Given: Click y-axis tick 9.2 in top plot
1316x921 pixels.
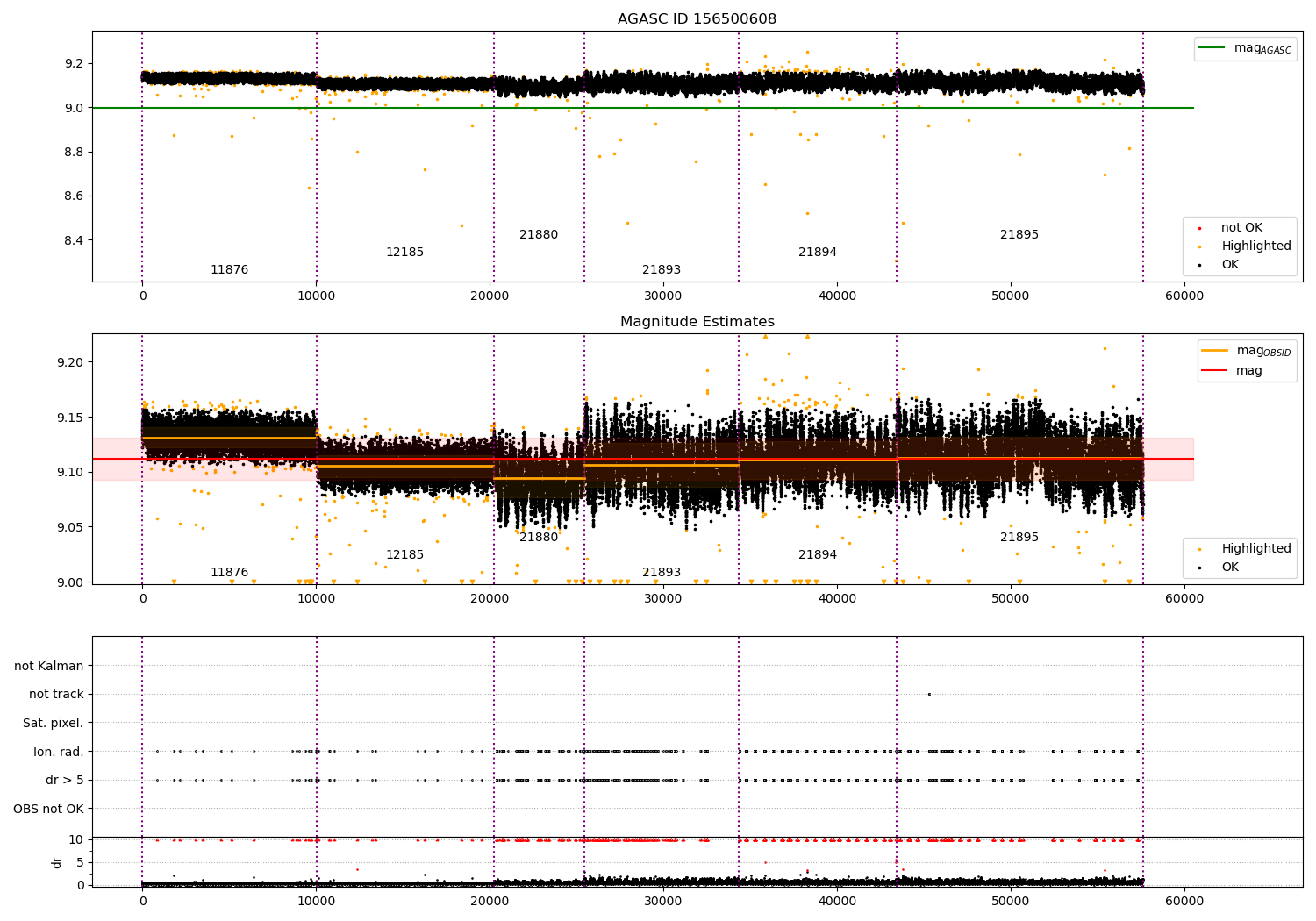Looking at the screenshot, I should click(72, 64).
